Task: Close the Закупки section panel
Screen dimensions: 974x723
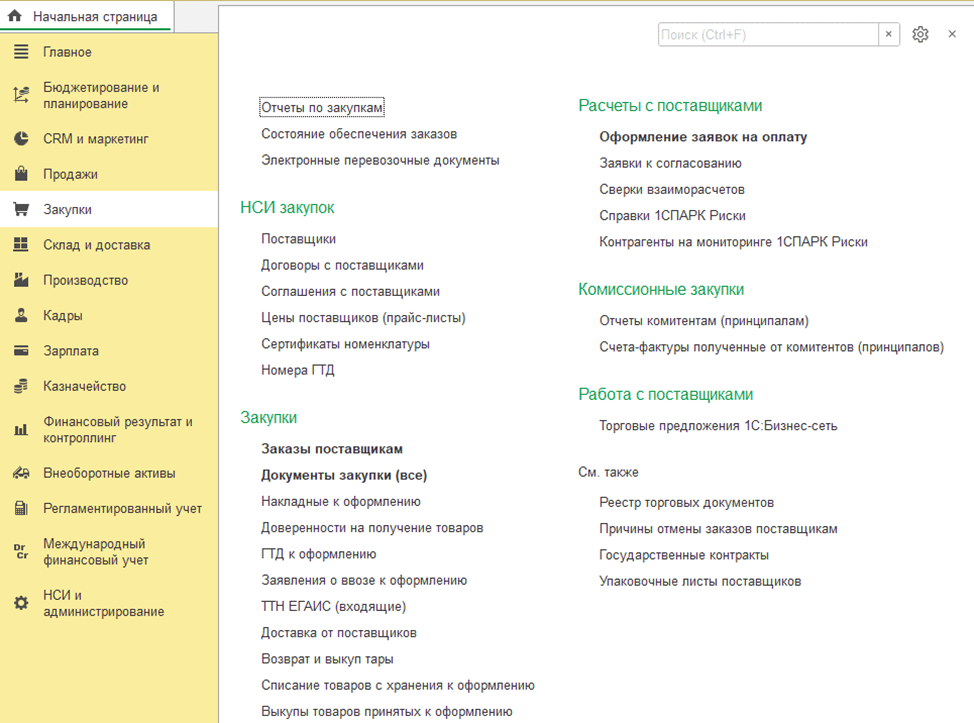Action: point(952,34)
